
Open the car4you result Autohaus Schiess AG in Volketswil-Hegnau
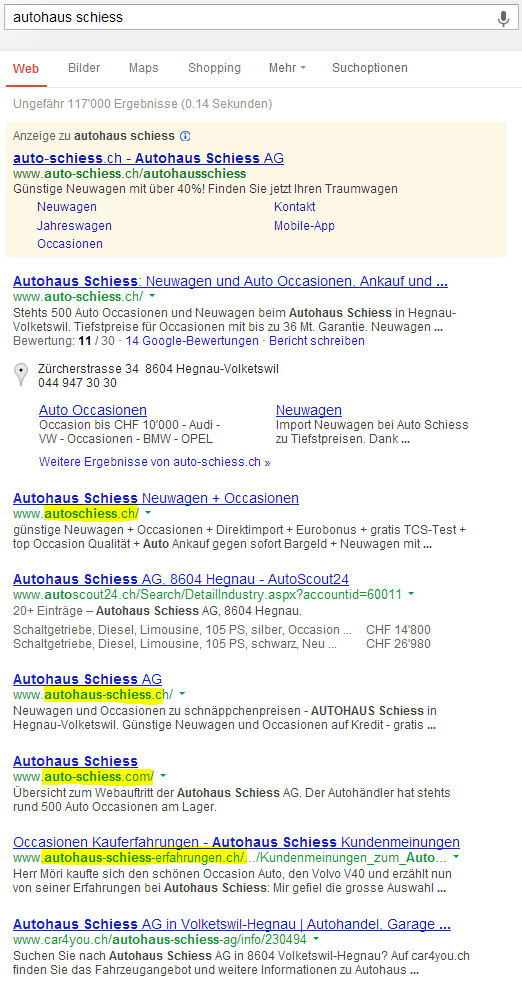(232, 924)
